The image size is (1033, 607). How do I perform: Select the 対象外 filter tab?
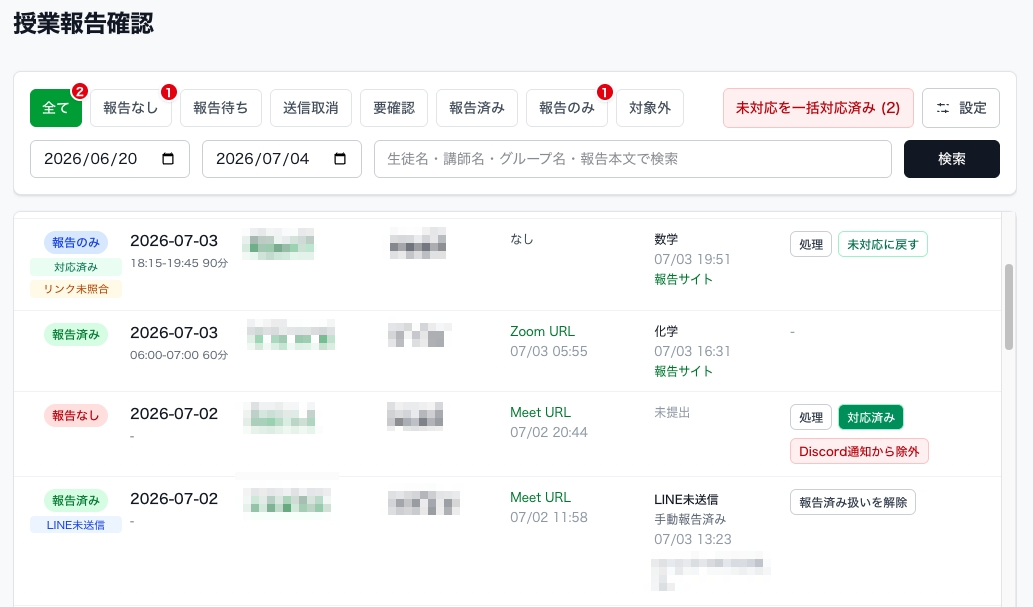[650, 108]
